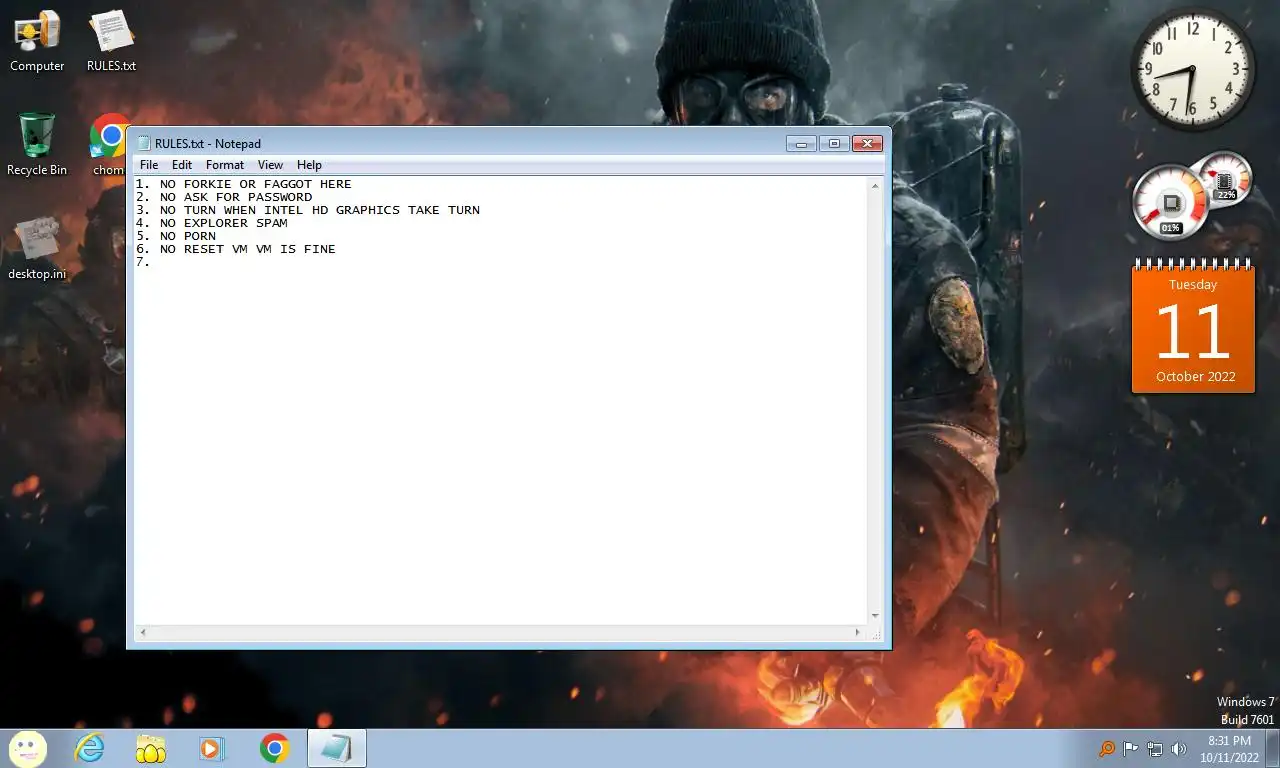Click the Show desktop strip at taskbar end

(1273, 748)
